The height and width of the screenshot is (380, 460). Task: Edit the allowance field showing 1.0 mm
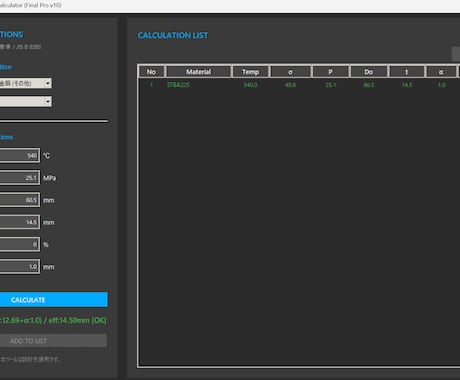tap(20, 267)
